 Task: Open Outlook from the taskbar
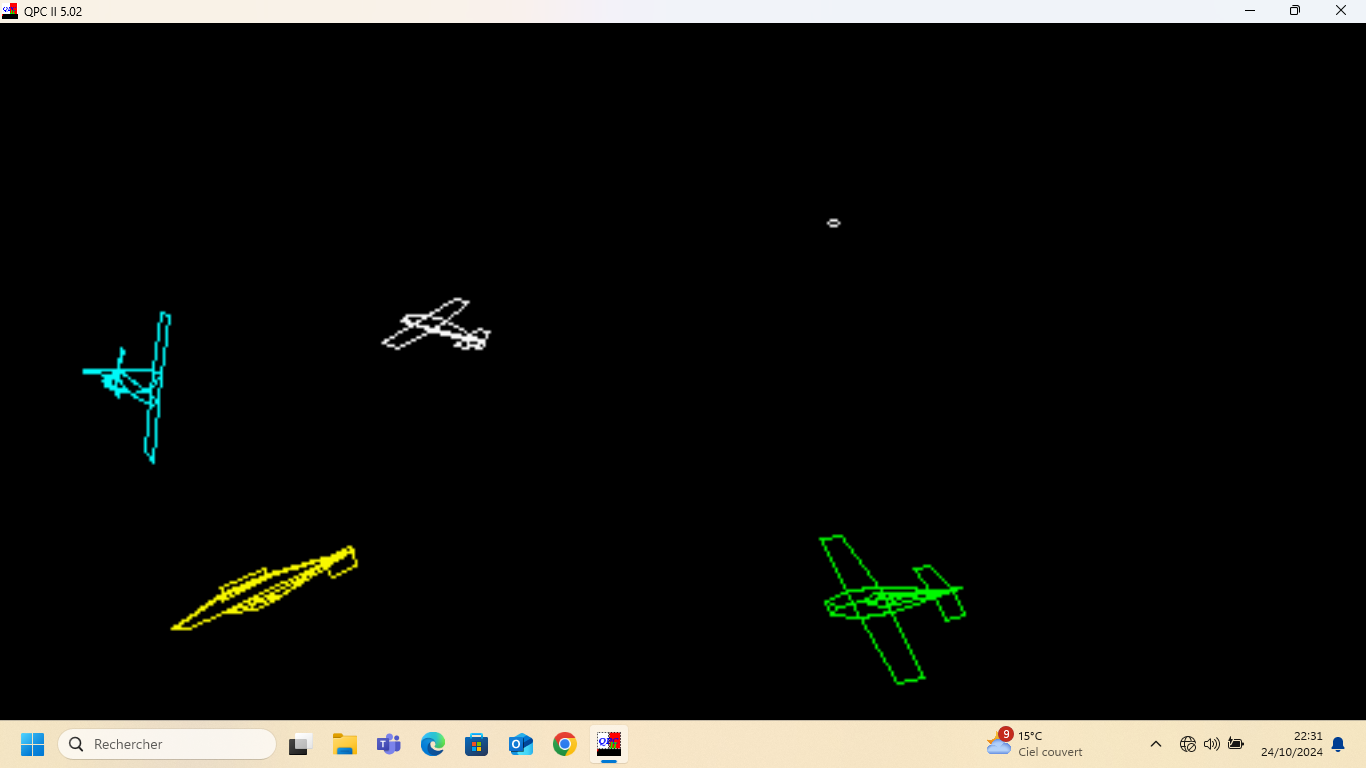(521, 744)
